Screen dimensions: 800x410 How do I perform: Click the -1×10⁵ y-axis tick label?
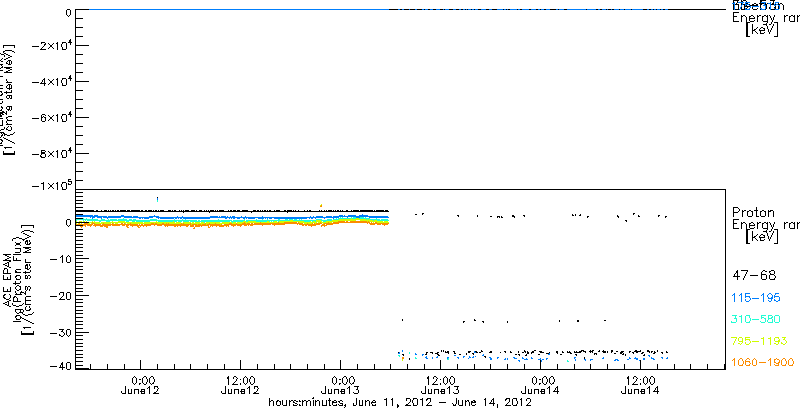tap(50, 185)
